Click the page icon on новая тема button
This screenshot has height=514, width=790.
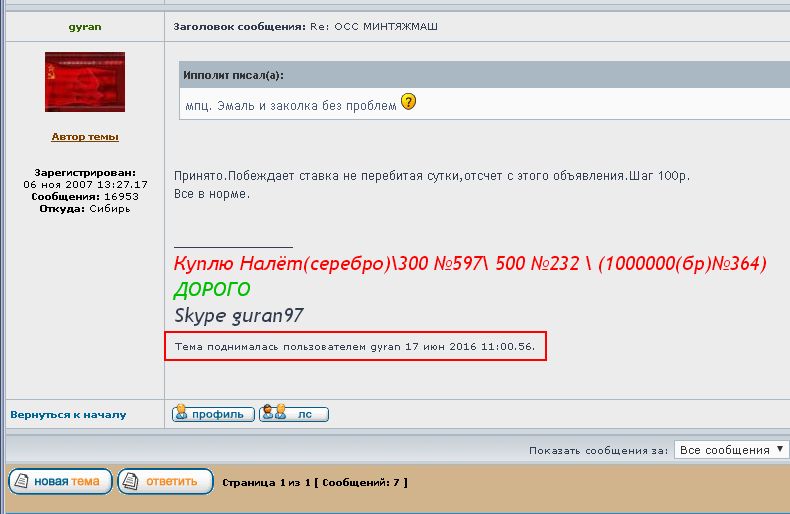(21, 482)
